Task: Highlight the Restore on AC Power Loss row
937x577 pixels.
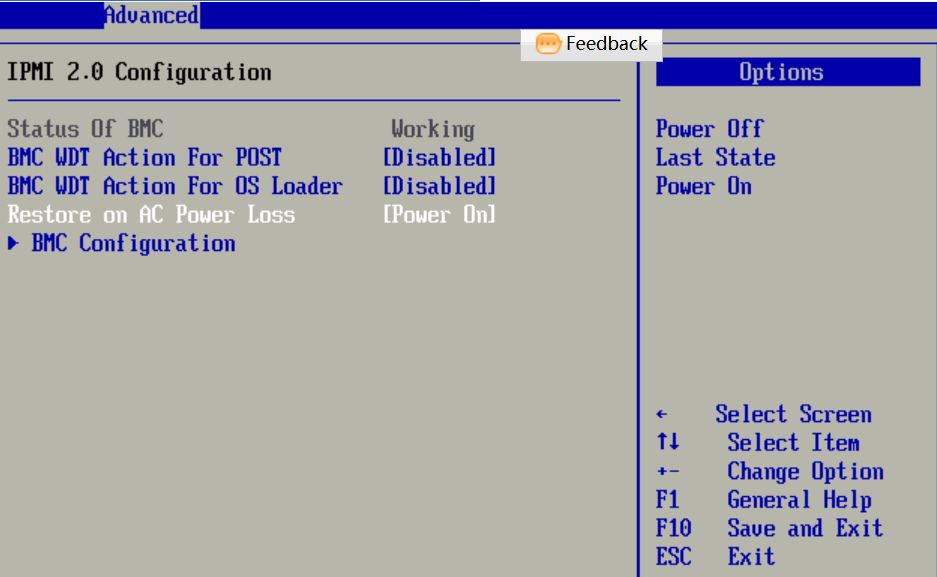Action: click(151, 215)
